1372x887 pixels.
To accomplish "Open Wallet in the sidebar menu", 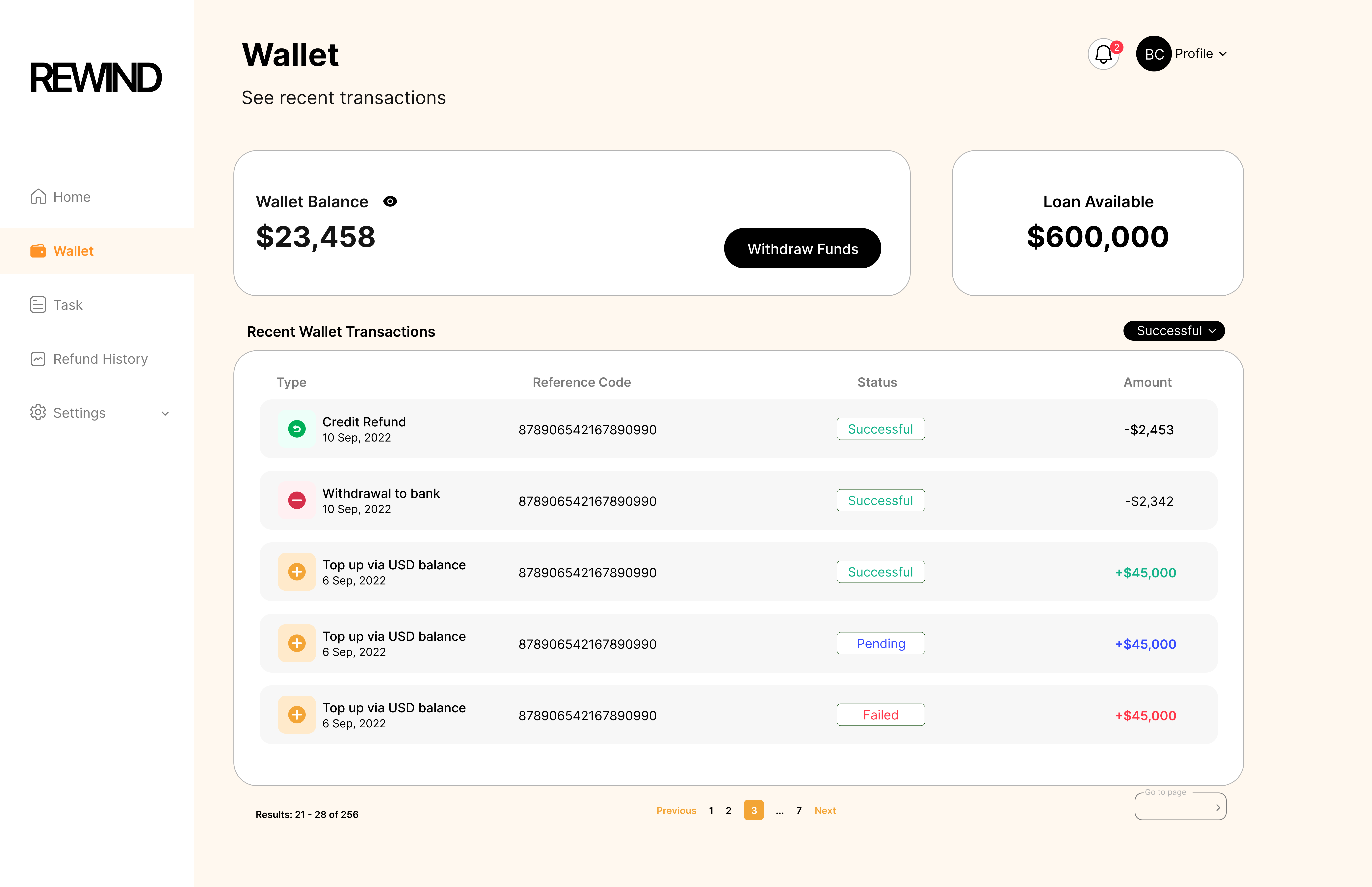I will 73,251.
